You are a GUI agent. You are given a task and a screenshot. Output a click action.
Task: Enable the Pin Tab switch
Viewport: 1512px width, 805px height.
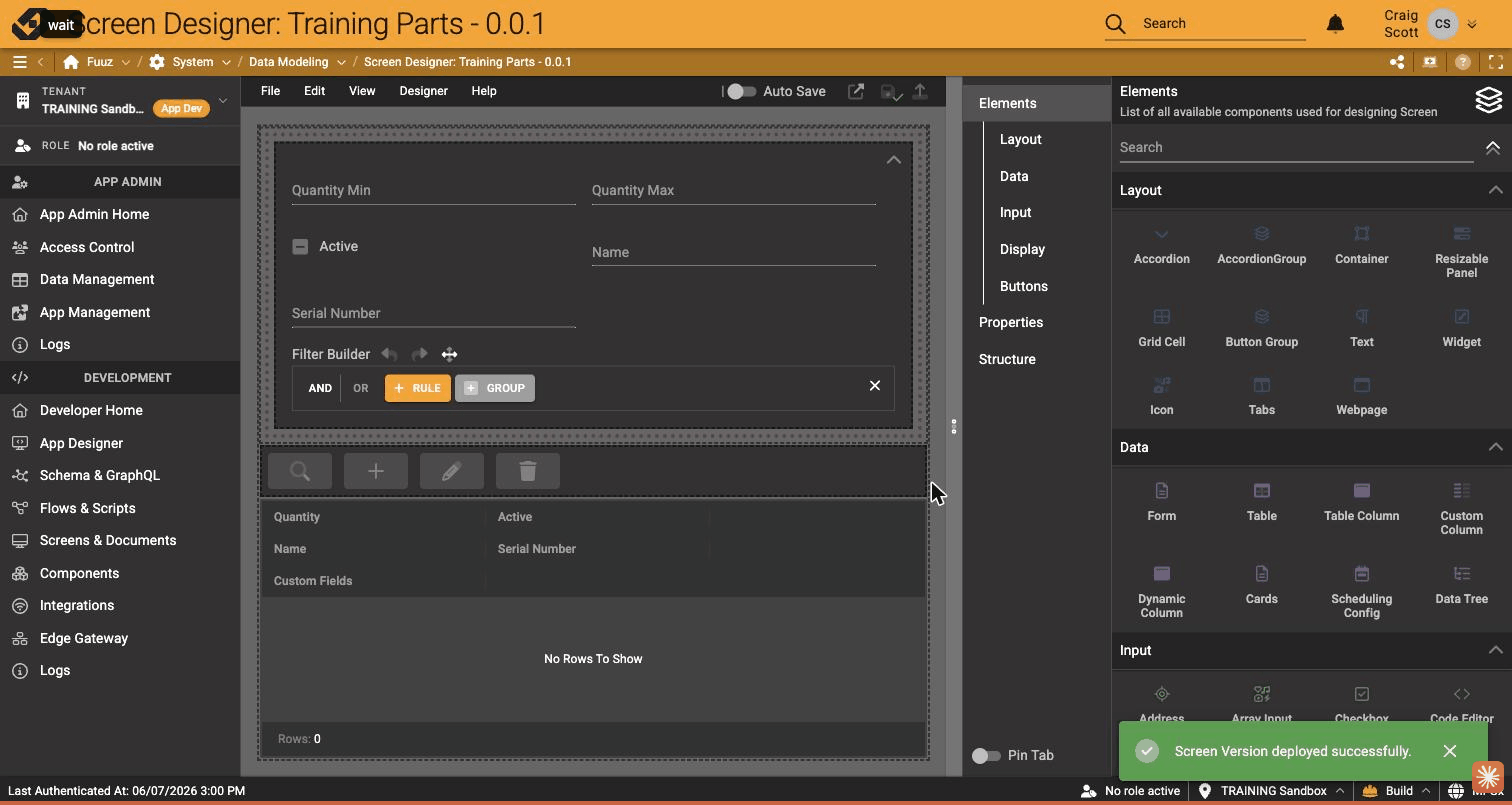point(986,755)
